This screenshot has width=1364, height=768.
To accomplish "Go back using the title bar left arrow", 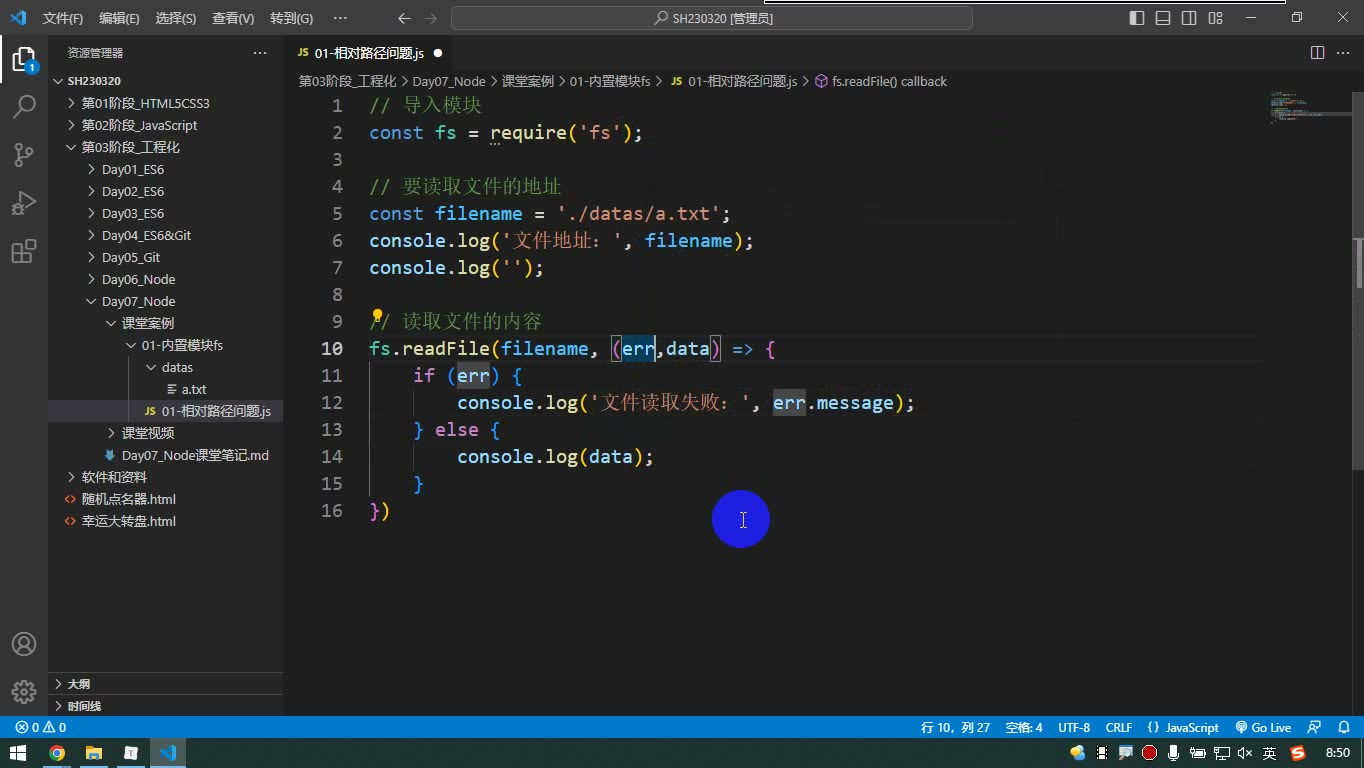I will click(x=404, y=18).
